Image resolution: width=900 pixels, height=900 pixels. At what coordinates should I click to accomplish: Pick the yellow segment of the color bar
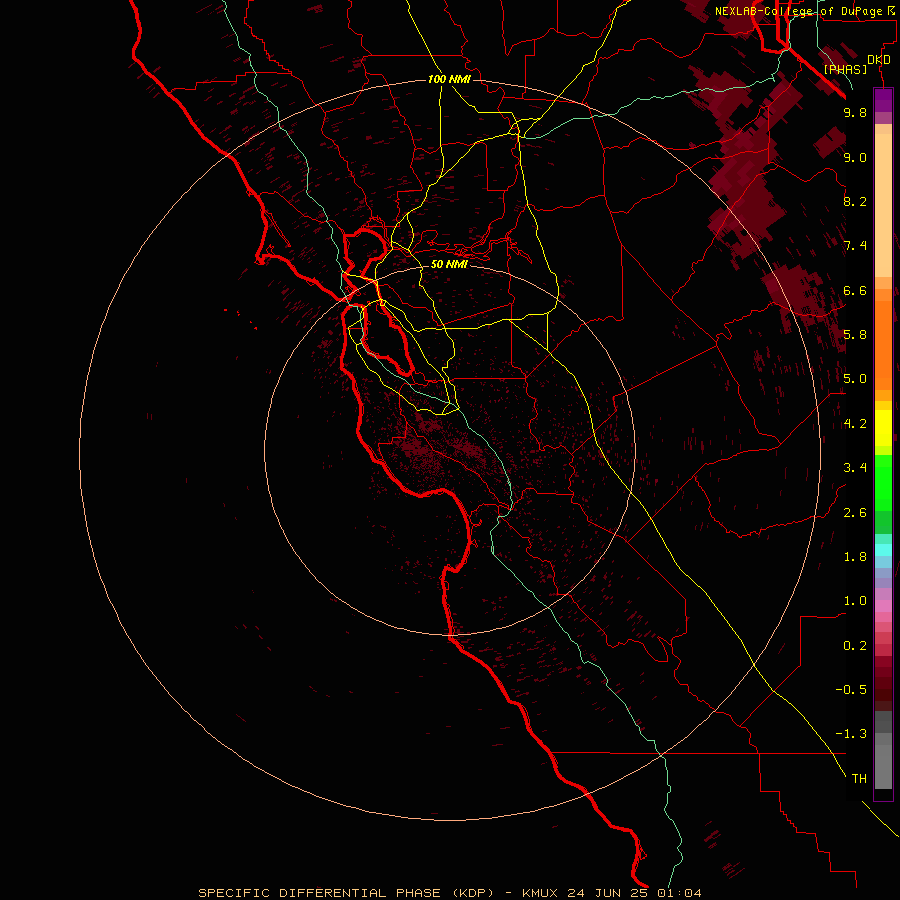tap(883, 428)
